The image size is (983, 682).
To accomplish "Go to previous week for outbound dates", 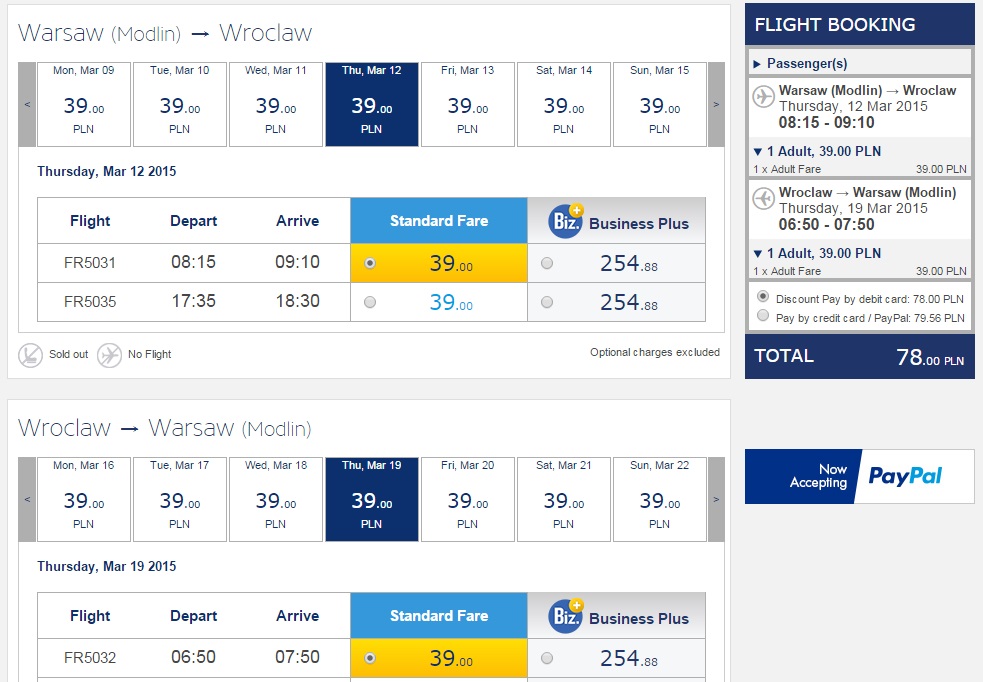I will pyautogui.click(x=27, y=104).
